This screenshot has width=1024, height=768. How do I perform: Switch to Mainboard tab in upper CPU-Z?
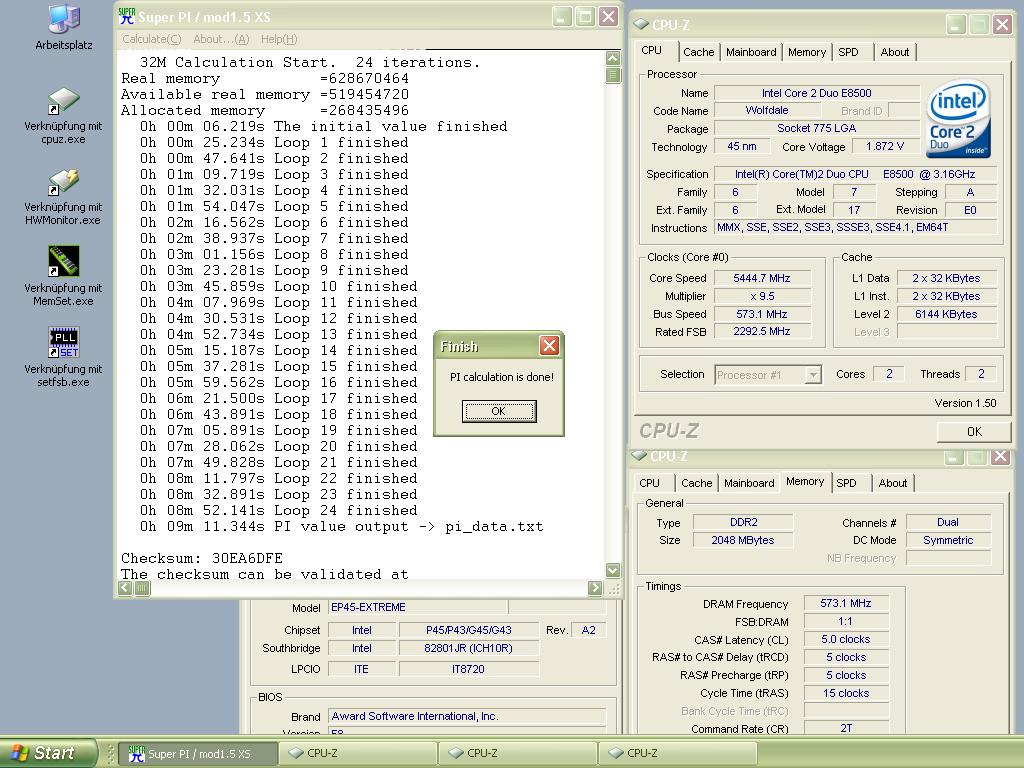[751, 52]
